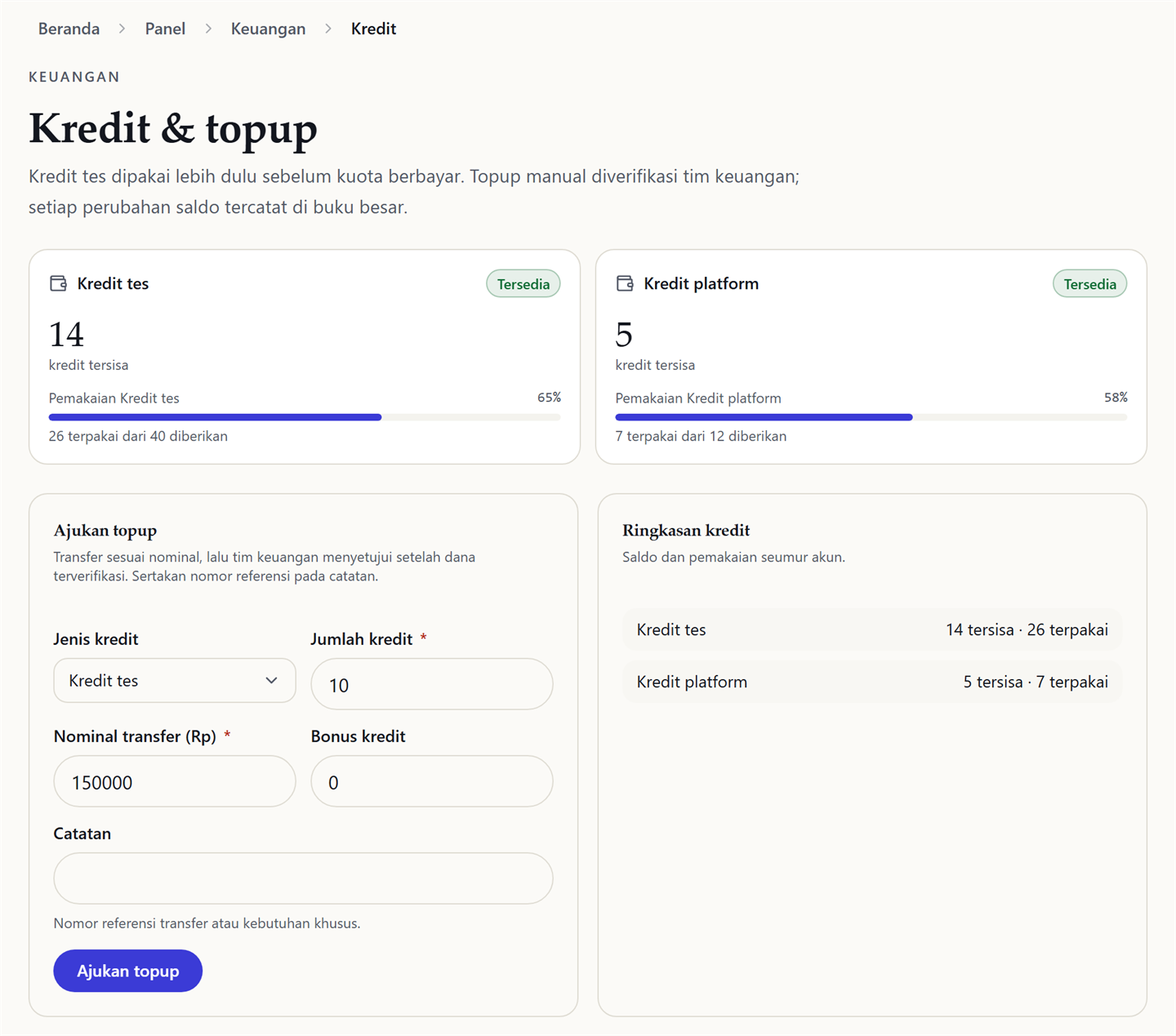Click the '14' remaining credit value
The image size is (1176, 1036).
pyautogui.click(x=66, y=335)
